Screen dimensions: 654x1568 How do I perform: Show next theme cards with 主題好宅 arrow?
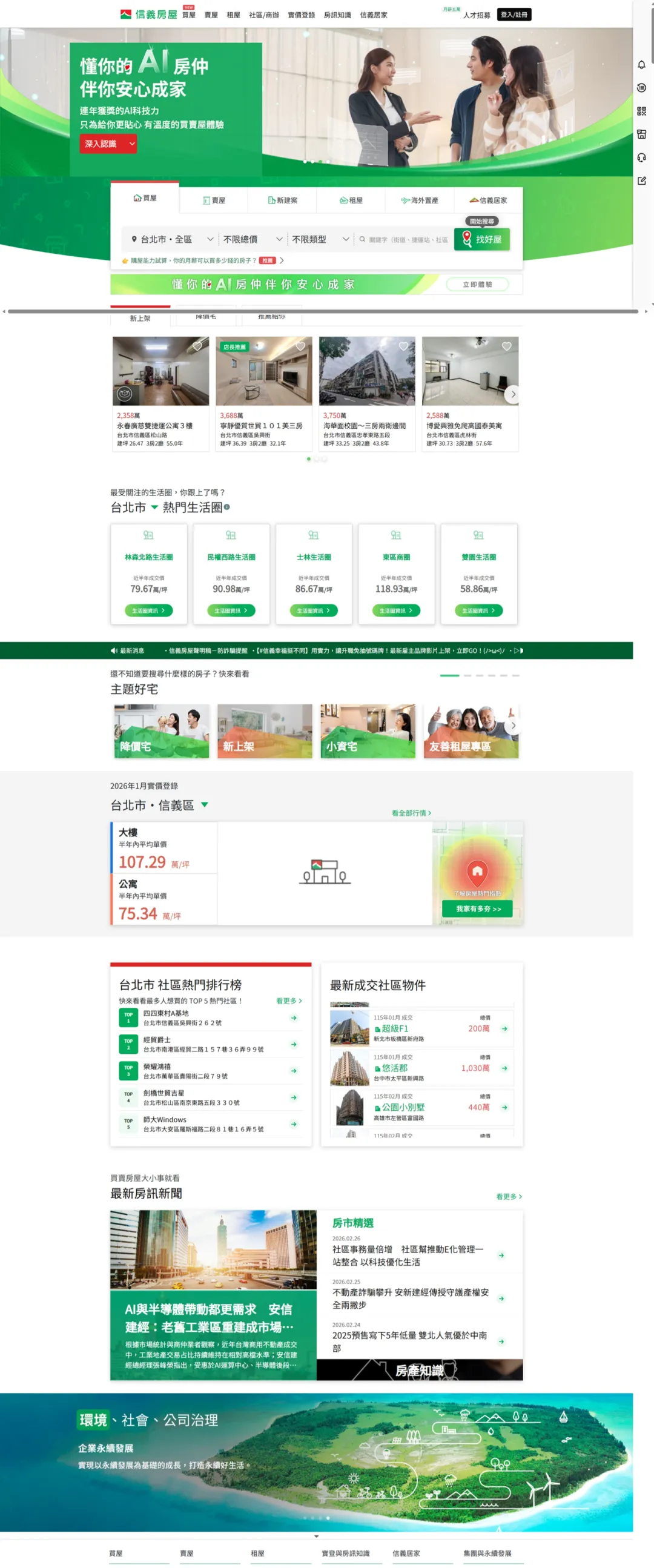tap(513, 725)
